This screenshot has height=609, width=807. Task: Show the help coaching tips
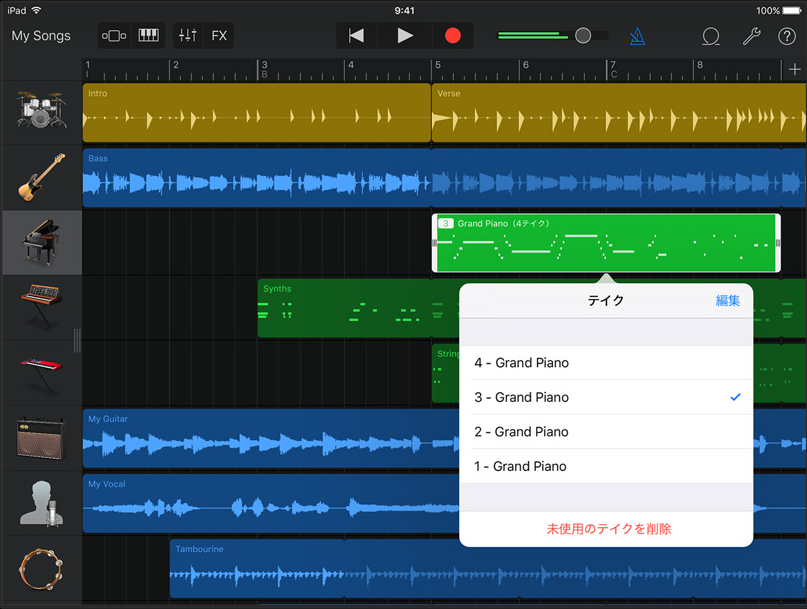[787, 36]
